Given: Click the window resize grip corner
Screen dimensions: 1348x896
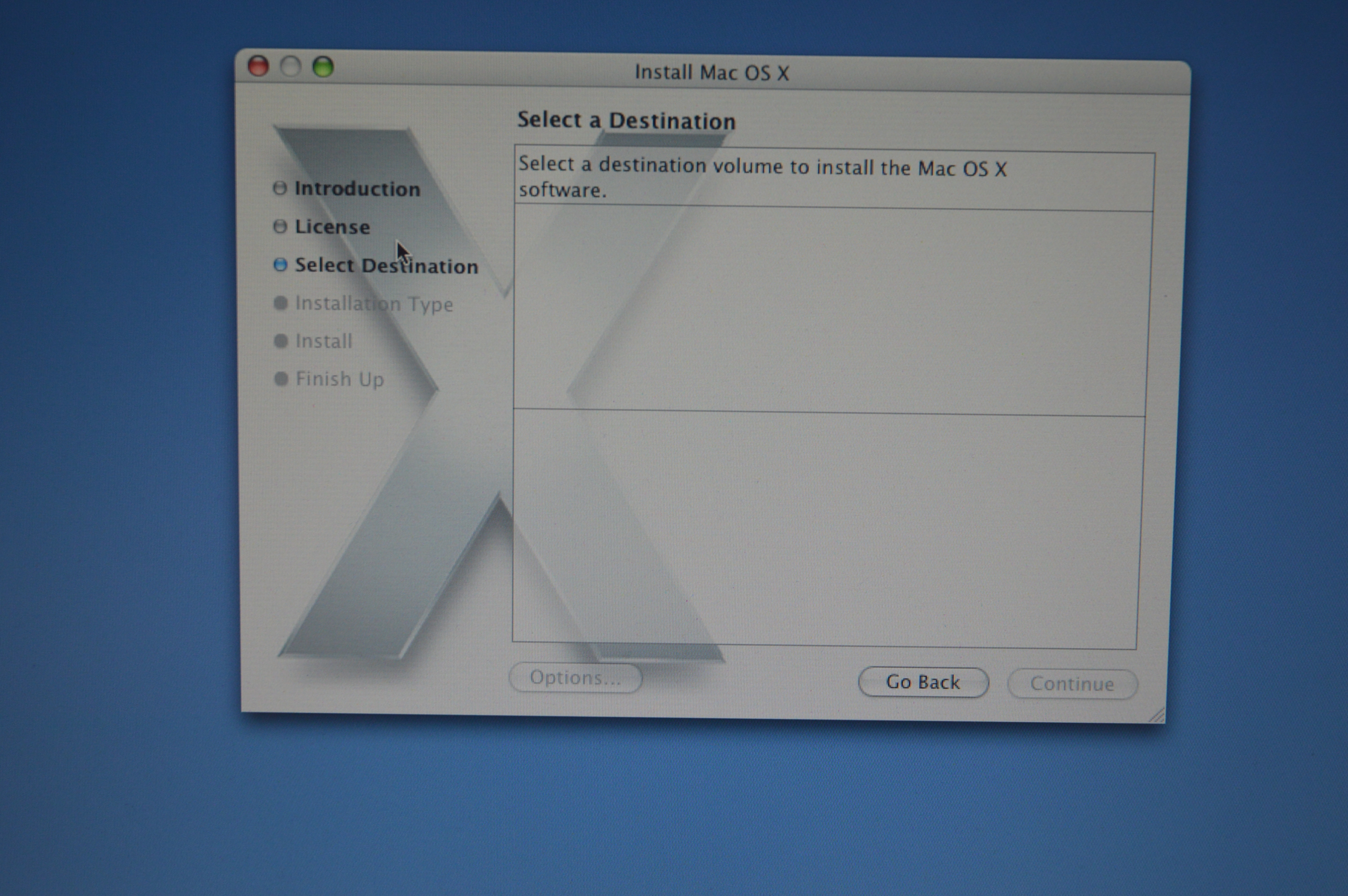Looking at the screenshot, I should pyautogui.click(x=1157, y=715).
